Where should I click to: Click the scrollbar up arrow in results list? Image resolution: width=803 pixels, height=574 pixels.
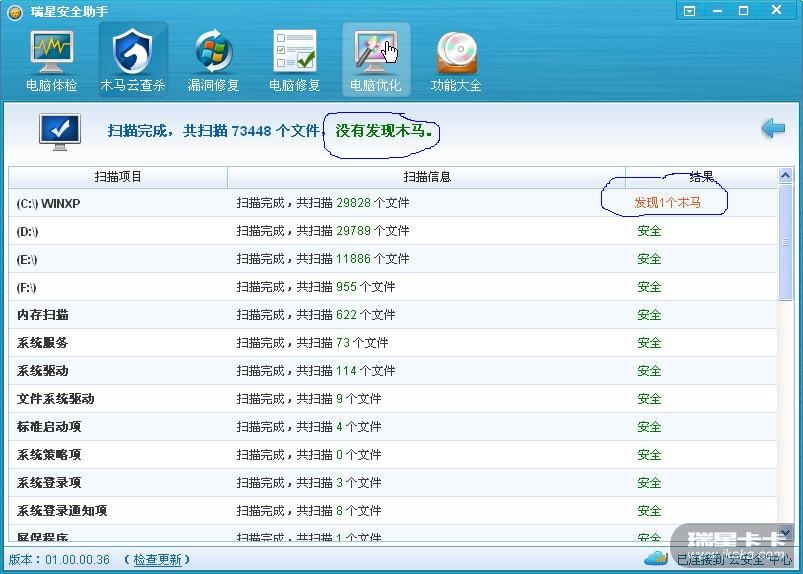[x=785, y=176]
